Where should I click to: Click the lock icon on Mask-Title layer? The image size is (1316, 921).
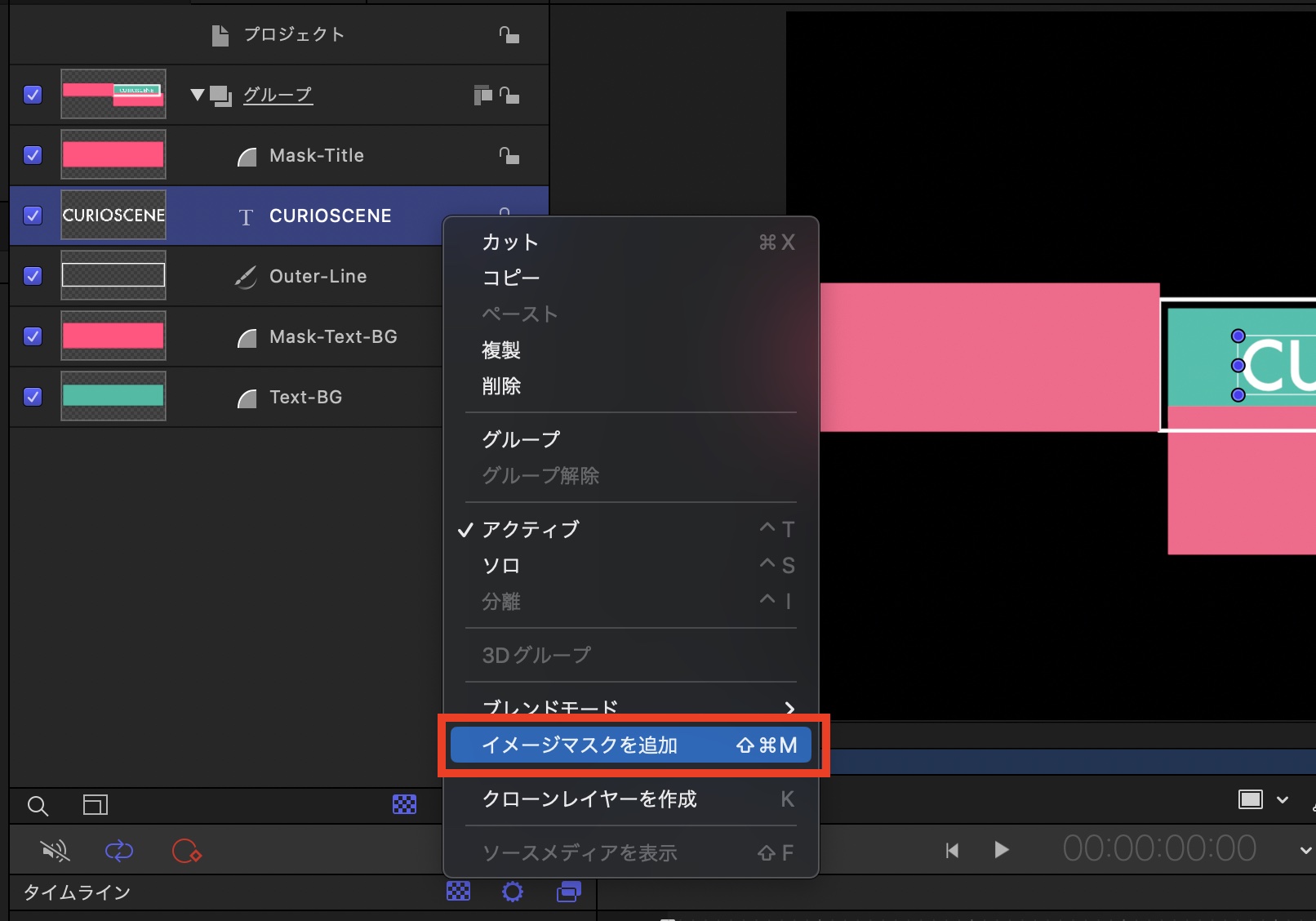[509, 155]
